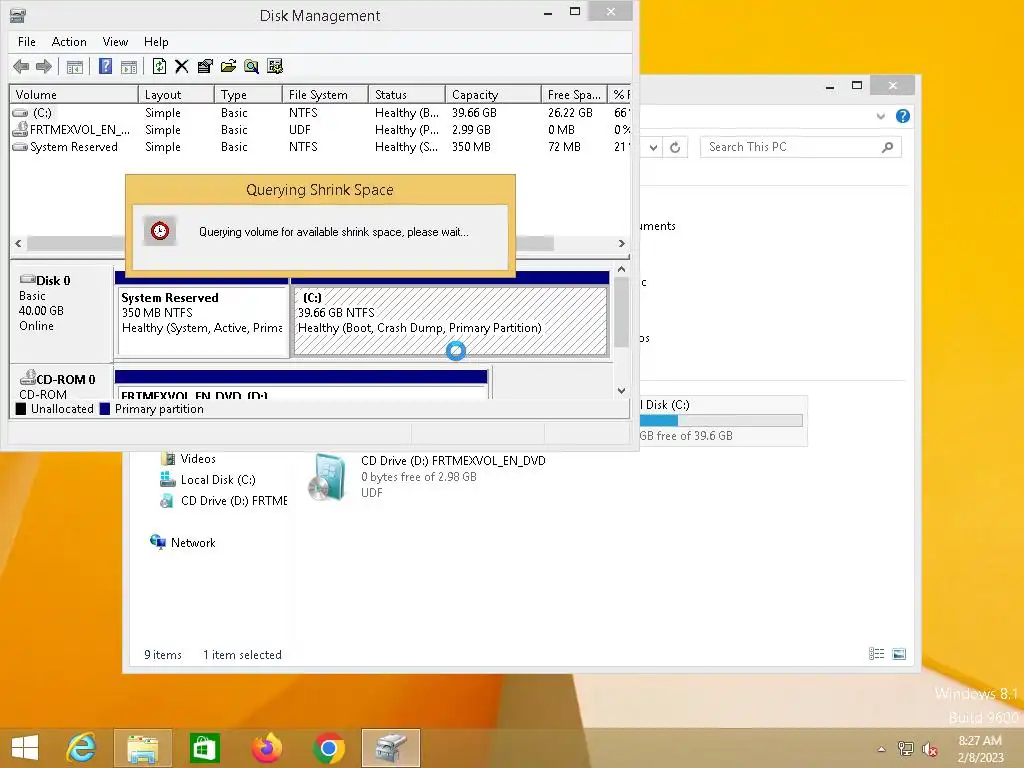Image resolution: width=1024 pixels, height=768 pixels.
Task: Click the volume list's horizontal scroll right arrow
Action: point(622,244)
